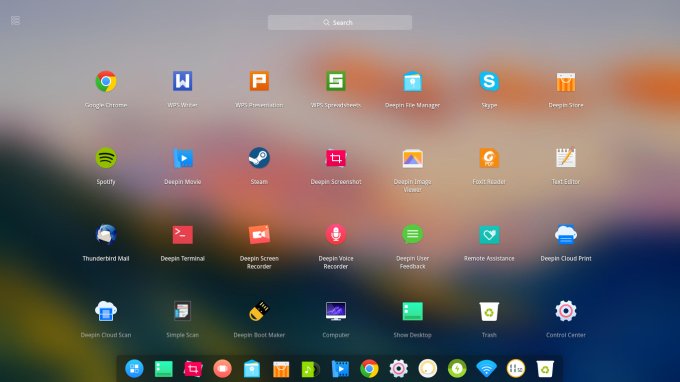The width and height of the screenshot is (680, 382).
Task: Launch Foxit Reader
Action: pos(489,158)
